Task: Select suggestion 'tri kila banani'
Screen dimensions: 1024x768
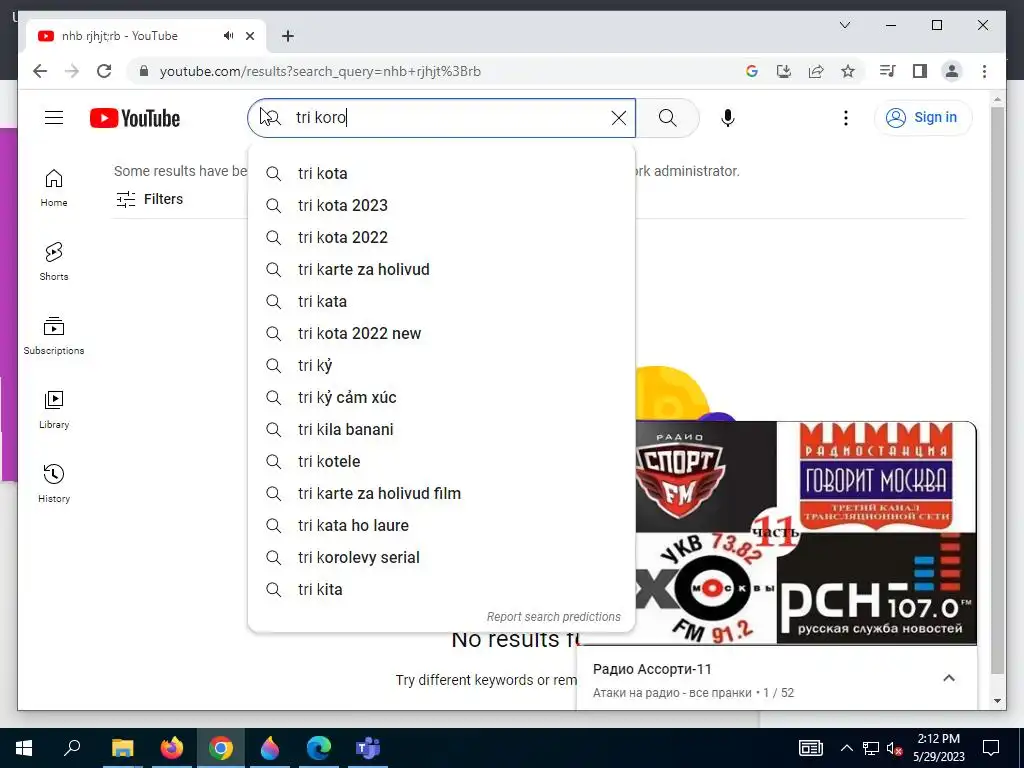Action: pos(441,430)
